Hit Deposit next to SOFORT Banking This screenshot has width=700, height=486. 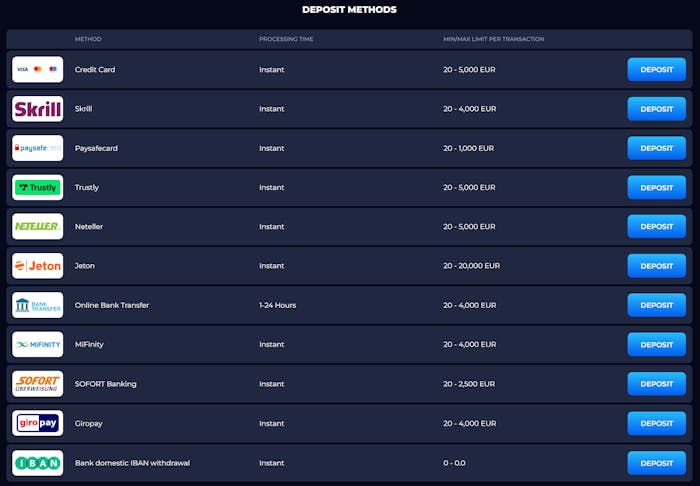pos(656,384)
